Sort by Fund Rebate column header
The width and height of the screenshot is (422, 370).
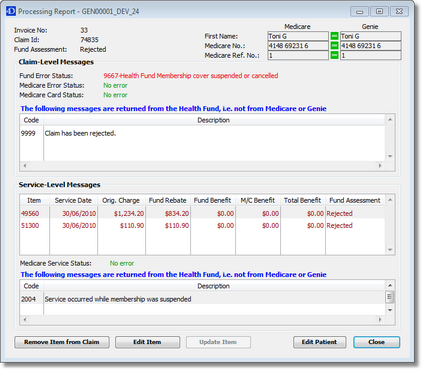click(x=168, y=200)
